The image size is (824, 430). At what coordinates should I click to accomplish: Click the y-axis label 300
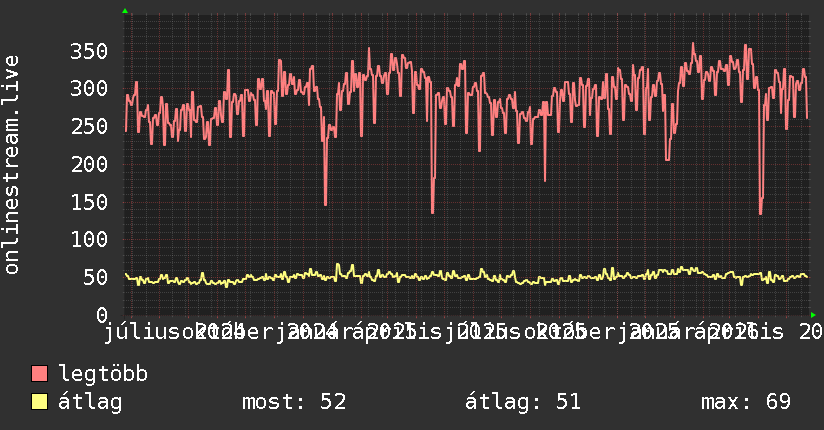pos(89,88)
